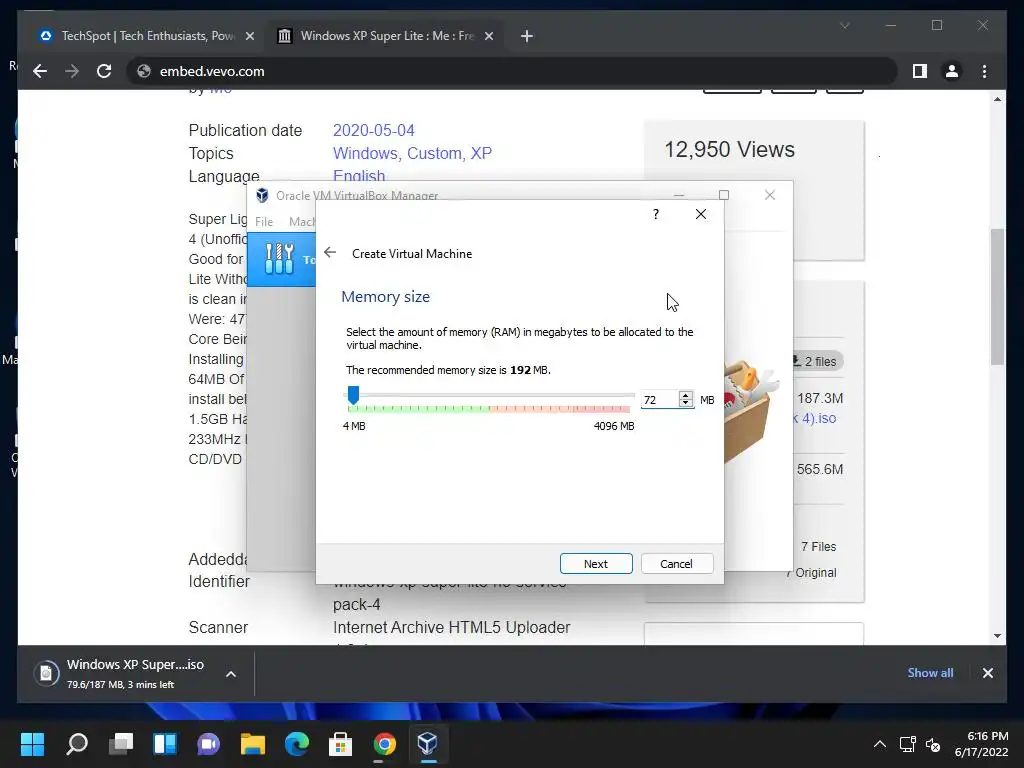Follow the XP topic link
The image size is (1024, 768).
pyautogui.click(x=481, y=153)
